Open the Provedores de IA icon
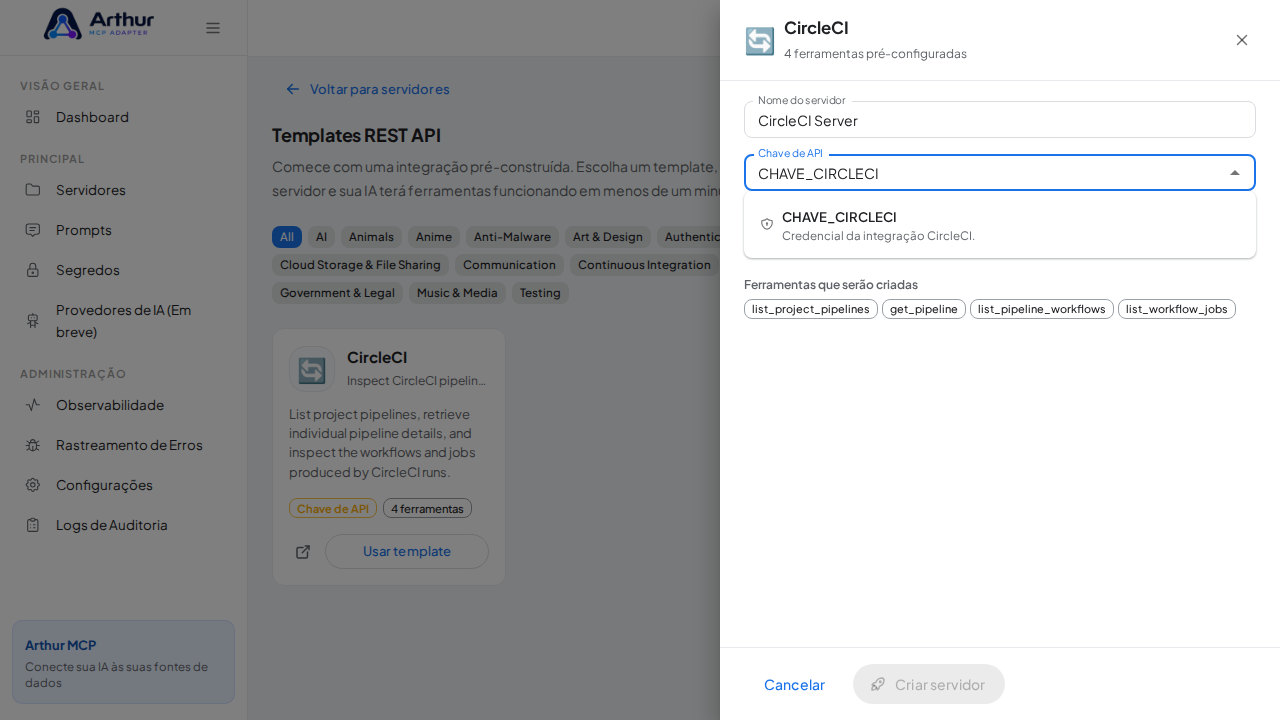 pos(33,320)
